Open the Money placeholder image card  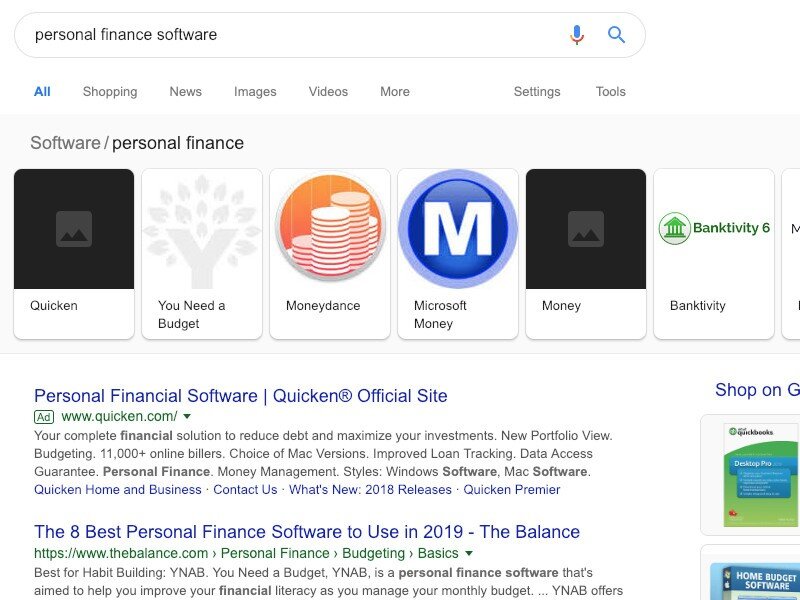[586, 229]
